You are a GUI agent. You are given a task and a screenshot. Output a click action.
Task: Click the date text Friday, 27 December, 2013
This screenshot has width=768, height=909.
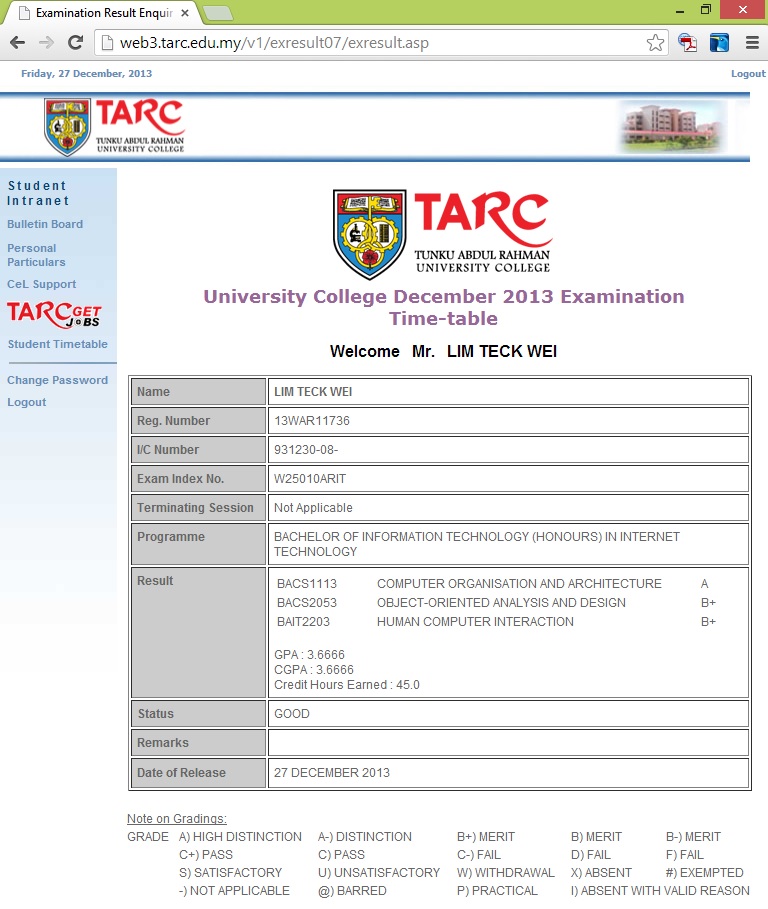pyautogui.click(x=86, y=74)
